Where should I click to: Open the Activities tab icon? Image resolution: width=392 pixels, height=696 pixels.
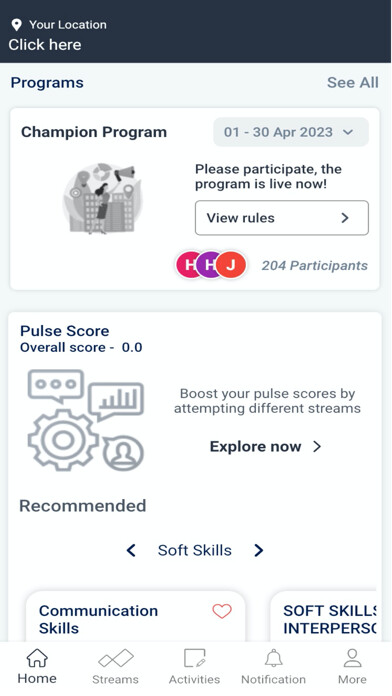click(194, 658)
